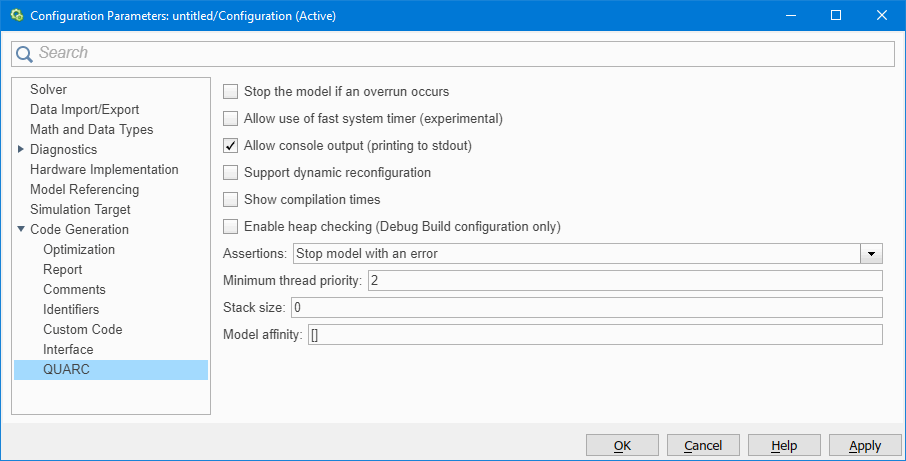Image resolution: width=906 pixels, height=461 pixels.
Task: Open the Assertions dropdown arrow
Action: coord(872,254)
